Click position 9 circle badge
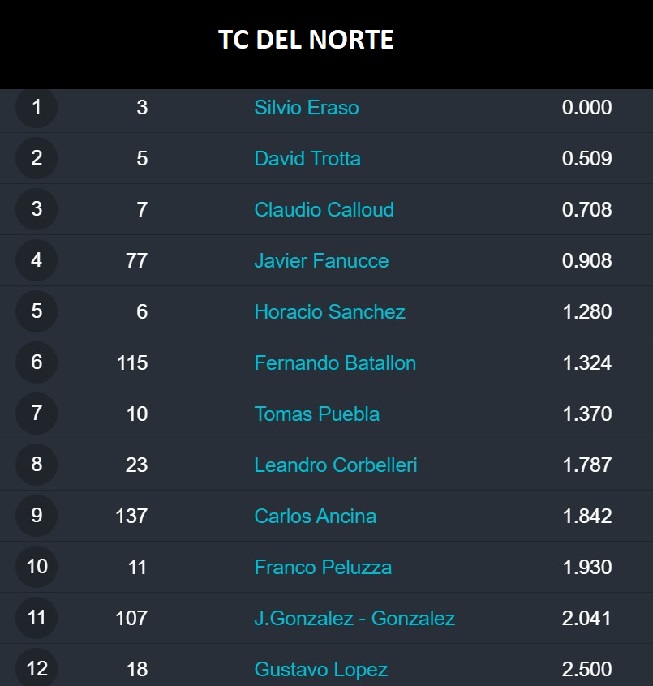 pos(37,515)
